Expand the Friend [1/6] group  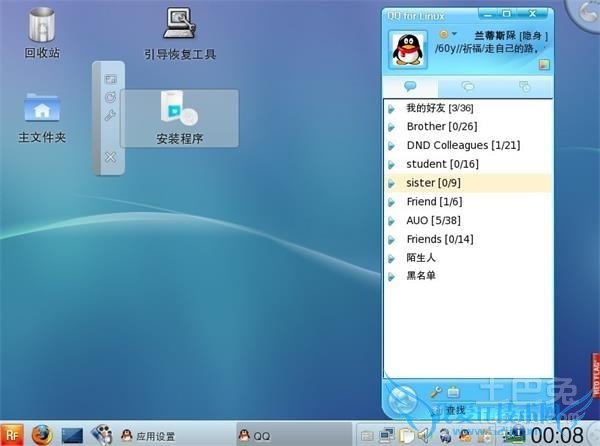pos(391,202)
